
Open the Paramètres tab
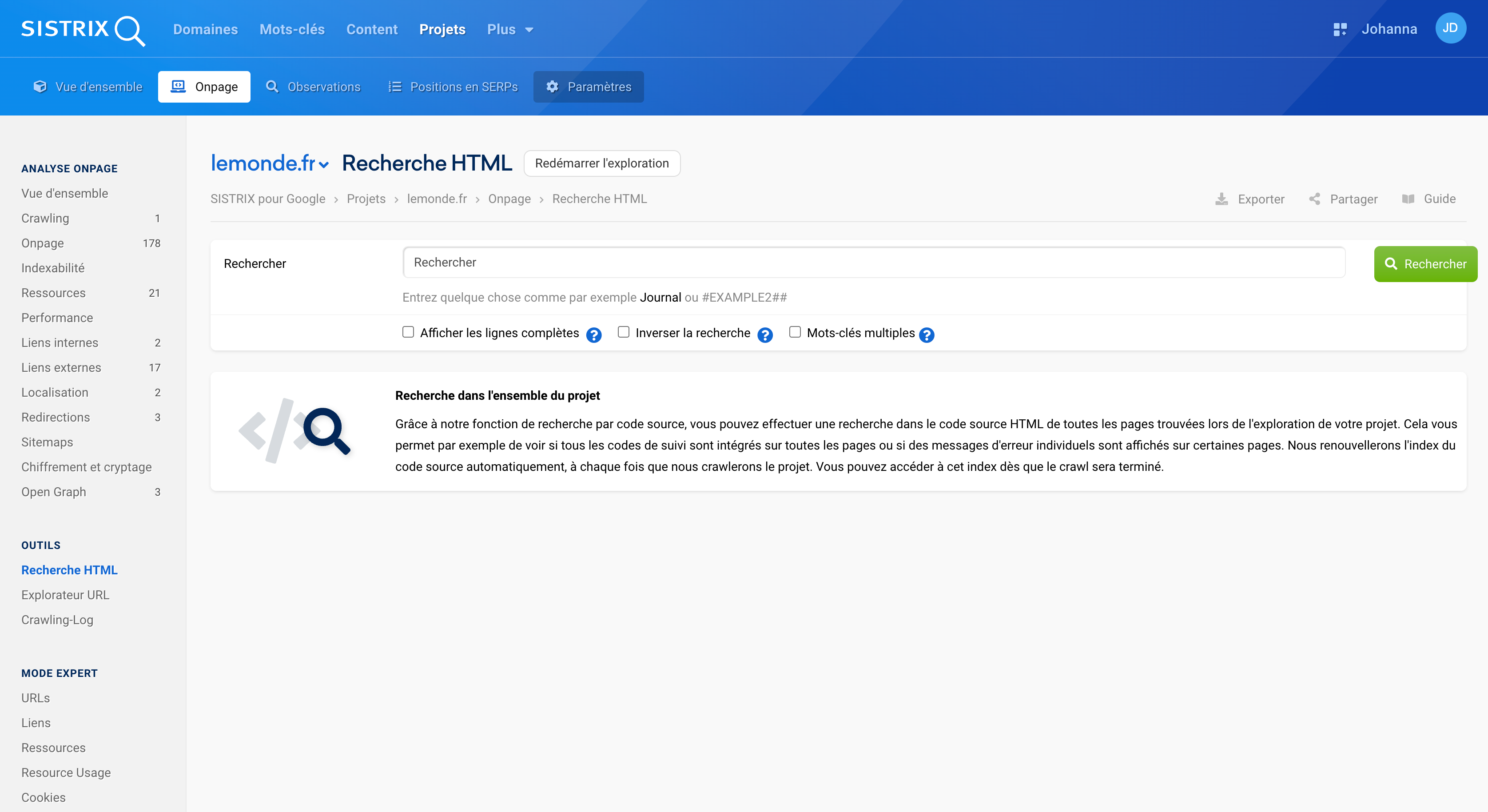click(588, 87)
